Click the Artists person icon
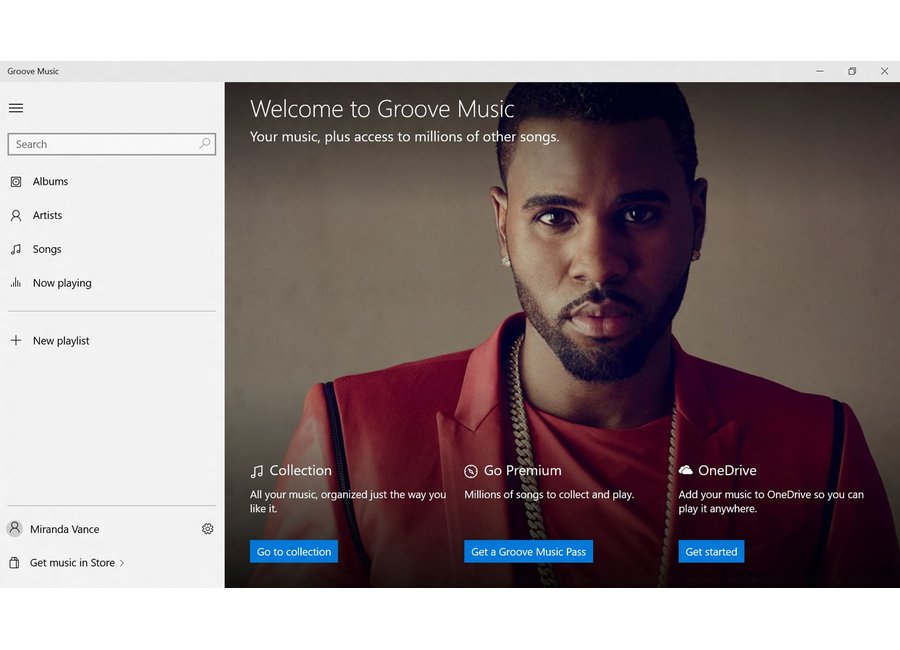This screenshot has width=900, height=650. [x=16, y=216]
